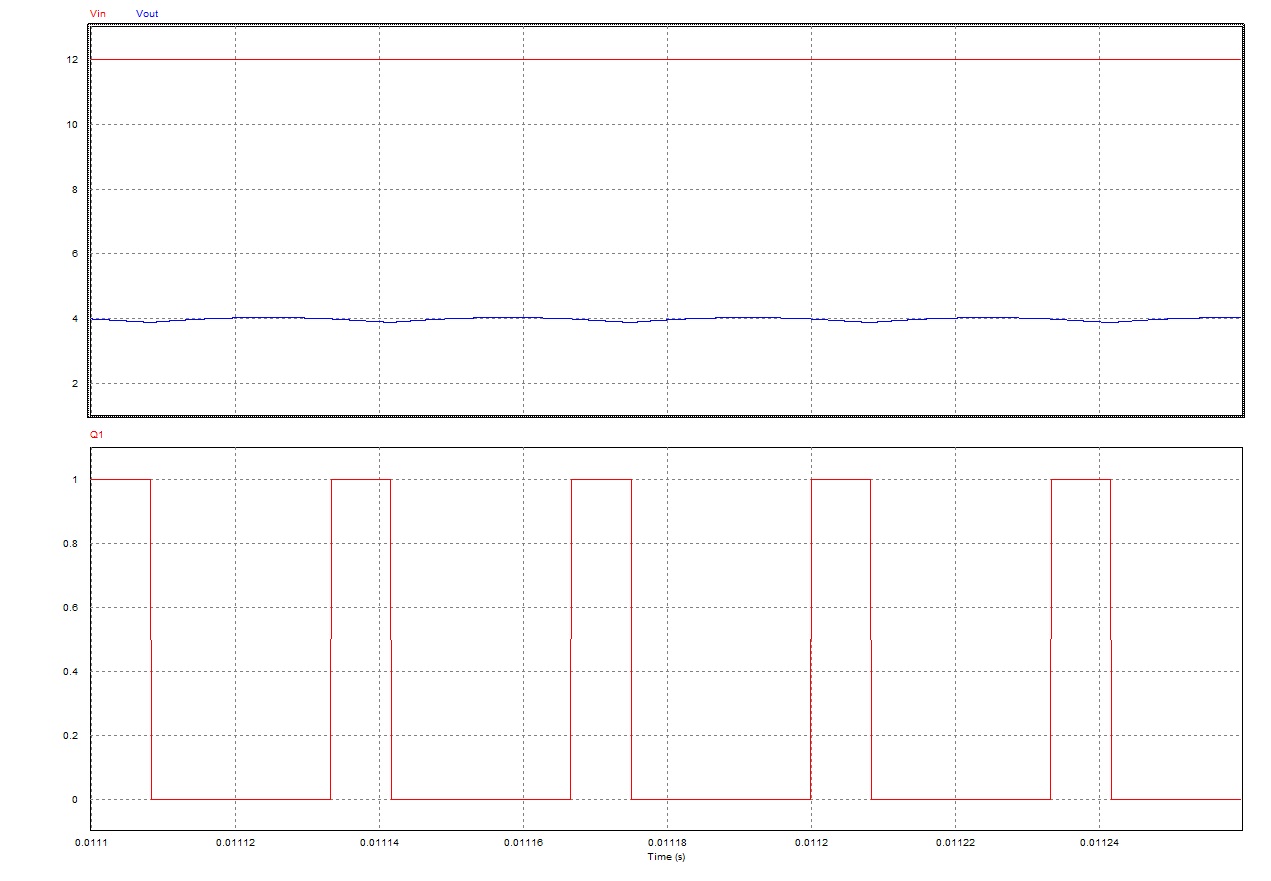
Task: Select the Vin legend label
Action: (97, 13)
